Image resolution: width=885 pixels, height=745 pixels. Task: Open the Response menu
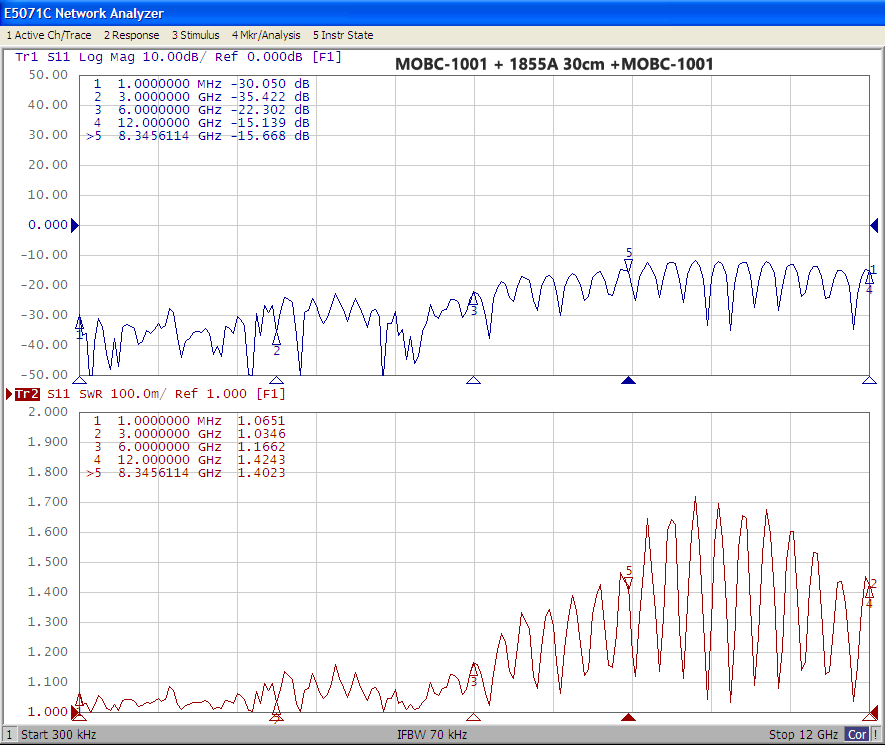pos(132,35)
